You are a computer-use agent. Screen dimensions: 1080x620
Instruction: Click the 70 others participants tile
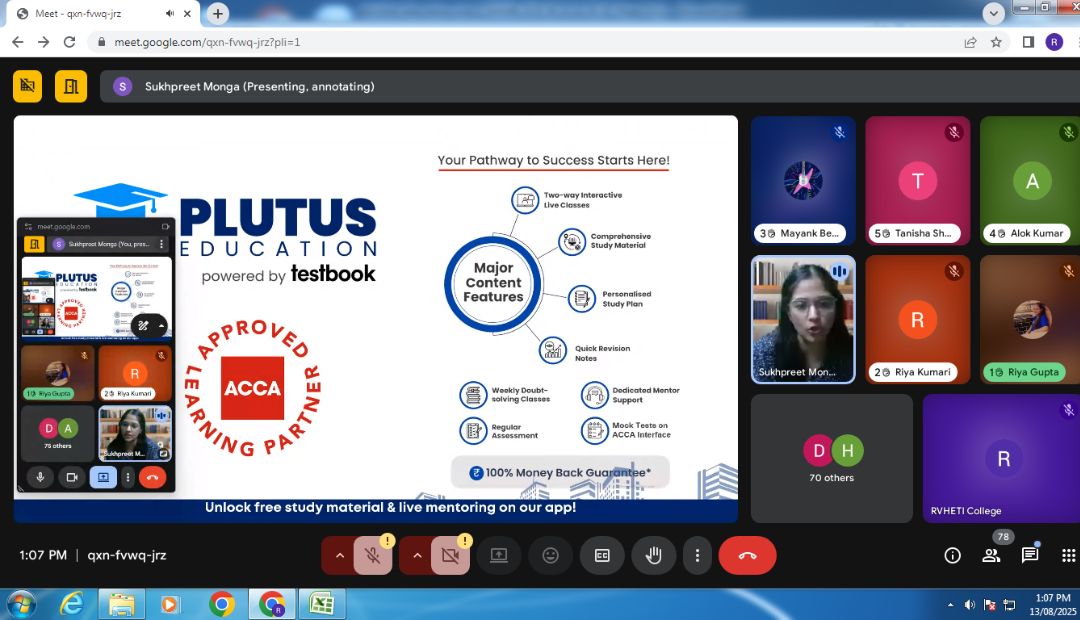pos(831,458)
